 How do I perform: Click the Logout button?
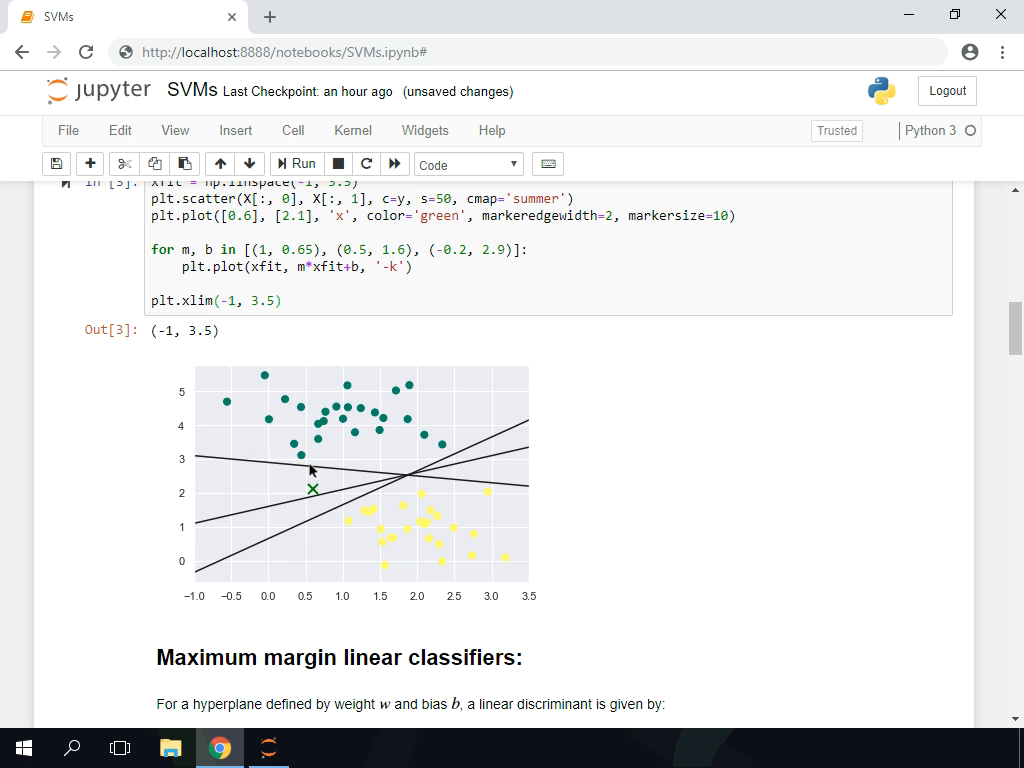946,90
